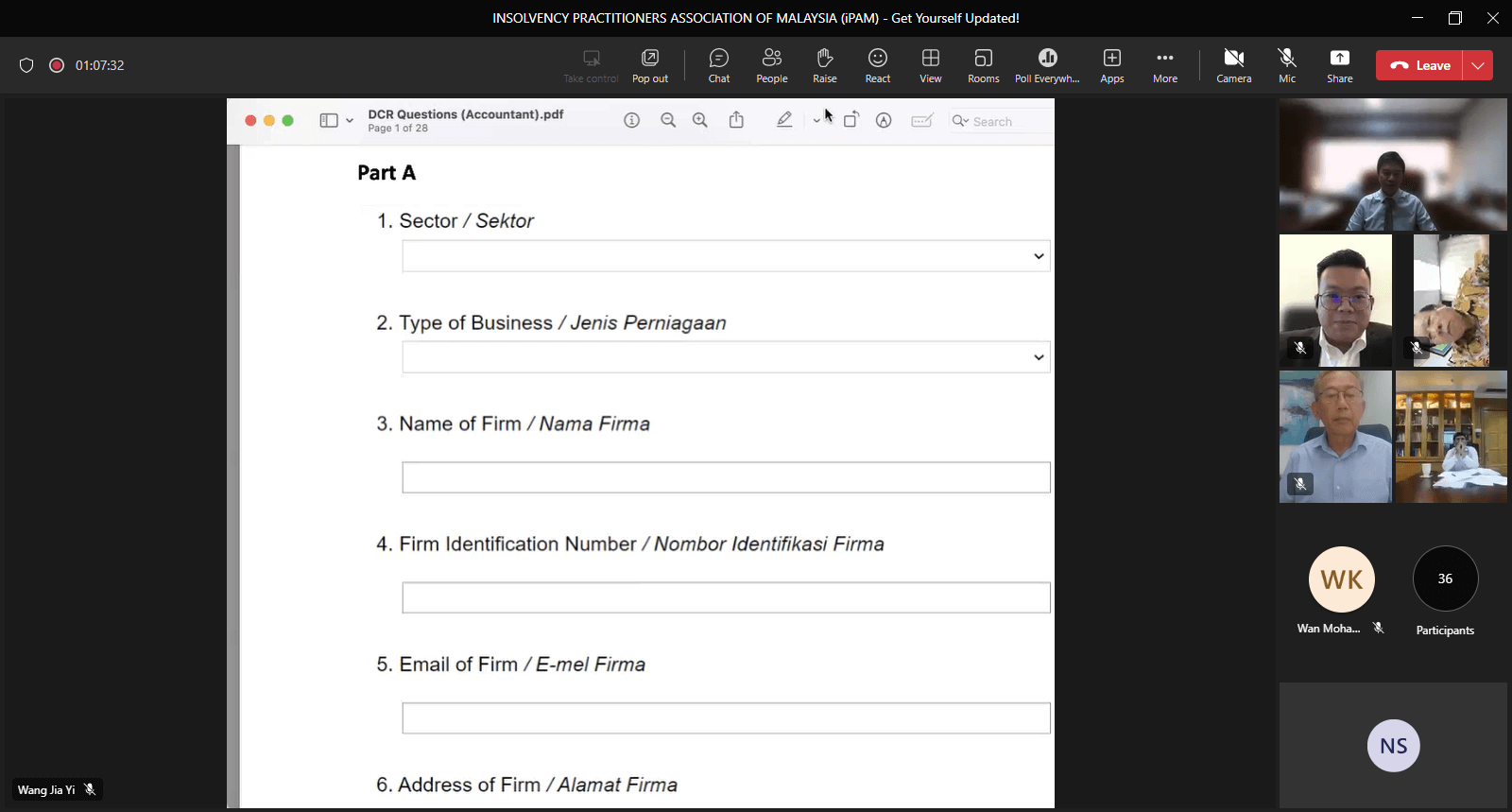The image size is (1512, 812).
Task: Select the PDF highlight pen tool
Action: [x=784, y=120]
